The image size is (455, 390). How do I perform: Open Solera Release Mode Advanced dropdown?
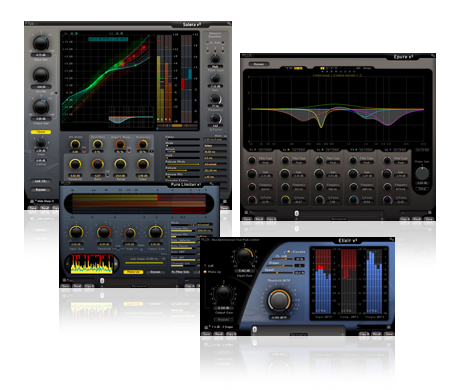(x=215, y=164)
